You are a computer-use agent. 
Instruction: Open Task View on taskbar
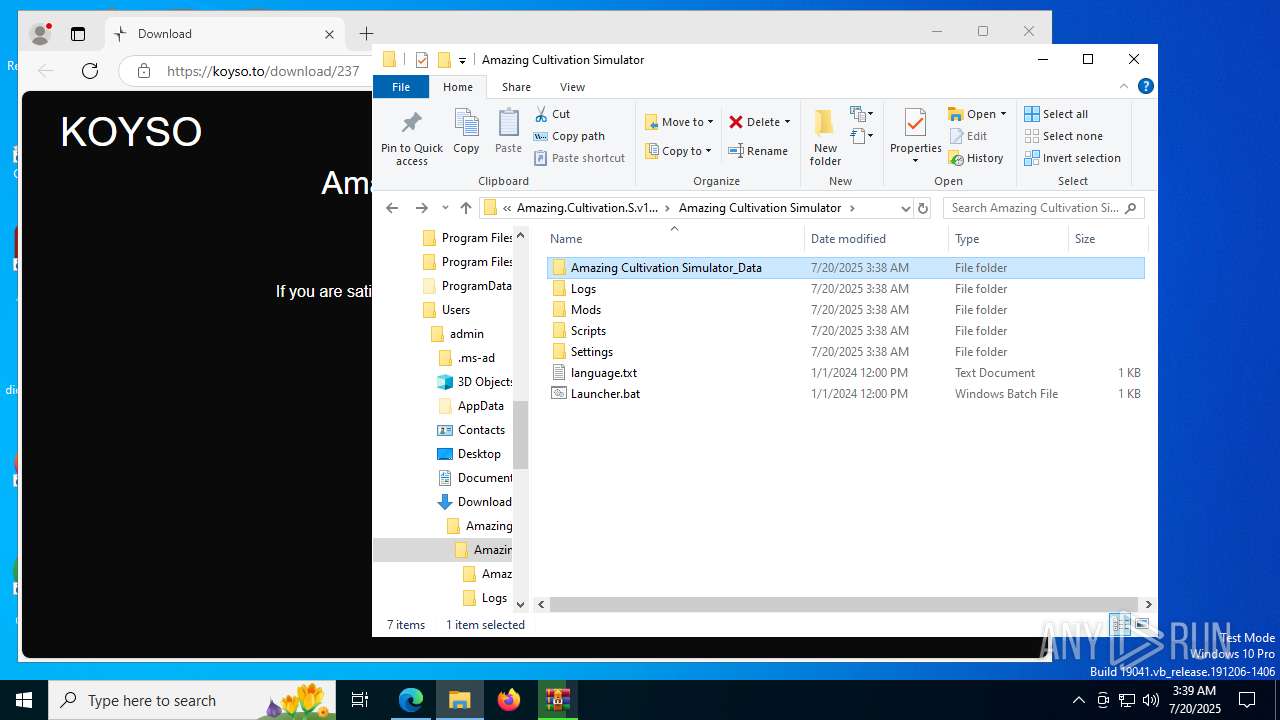point(360,700)
